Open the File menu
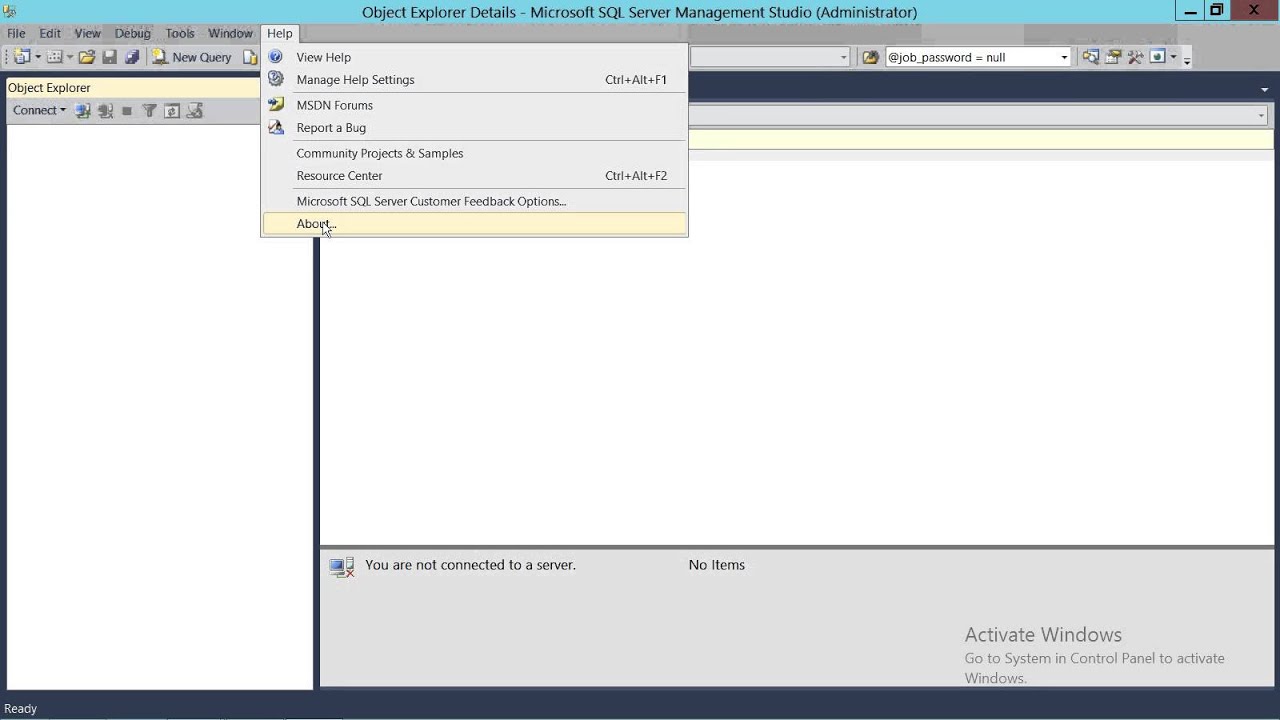The height and width of the screenshot is (720, 1280). [x=16, y=33]
